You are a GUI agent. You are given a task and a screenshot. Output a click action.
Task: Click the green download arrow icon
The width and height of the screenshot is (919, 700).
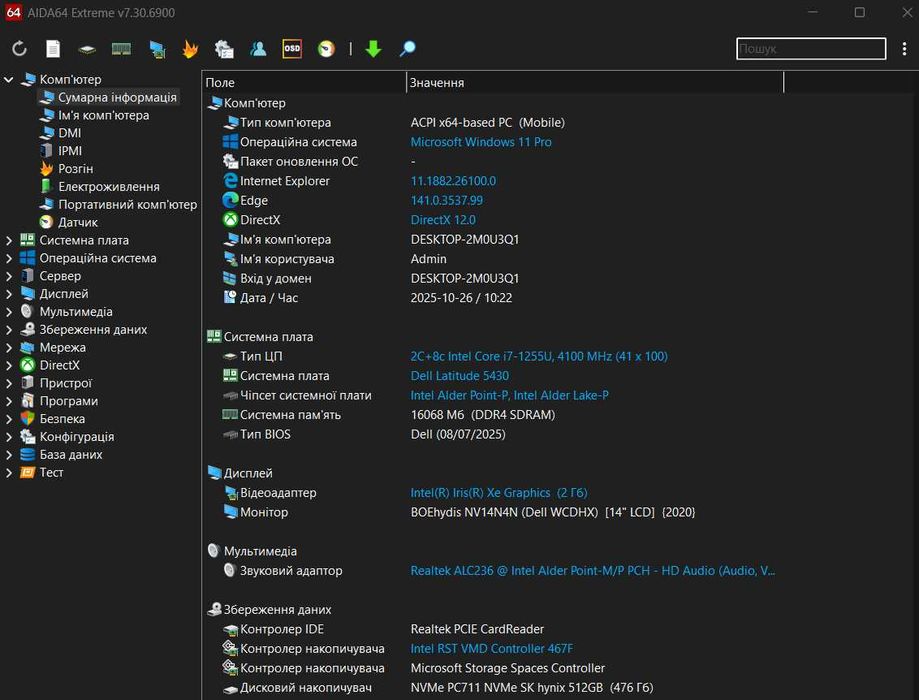[373, 49]
